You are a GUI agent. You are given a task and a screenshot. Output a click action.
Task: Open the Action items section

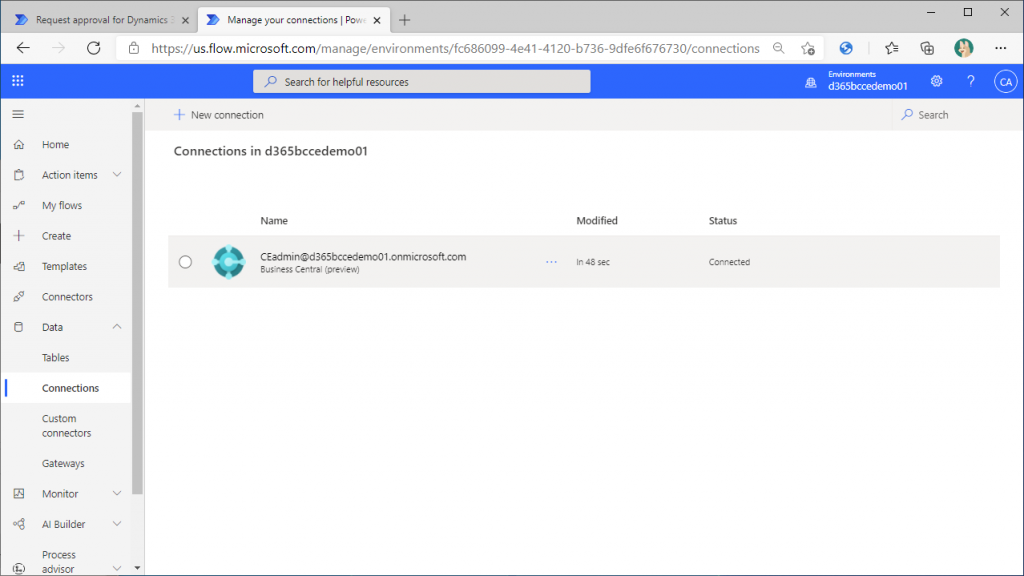point(69,175)
